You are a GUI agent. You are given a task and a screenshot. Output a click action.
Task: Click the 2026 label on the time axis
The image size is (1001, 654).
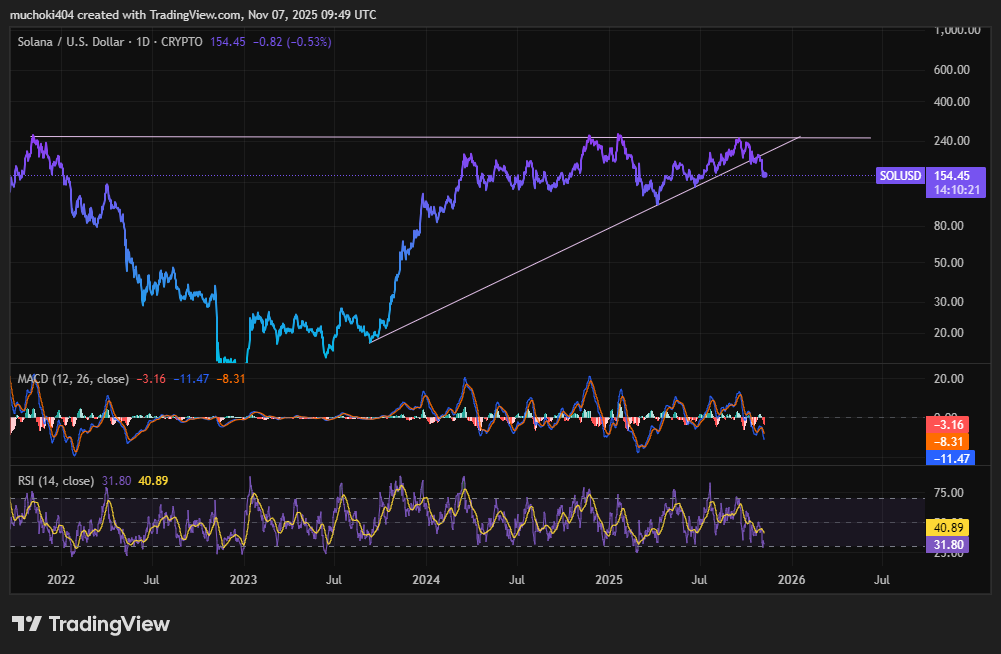pyautogui.click(x=791, y=579)
